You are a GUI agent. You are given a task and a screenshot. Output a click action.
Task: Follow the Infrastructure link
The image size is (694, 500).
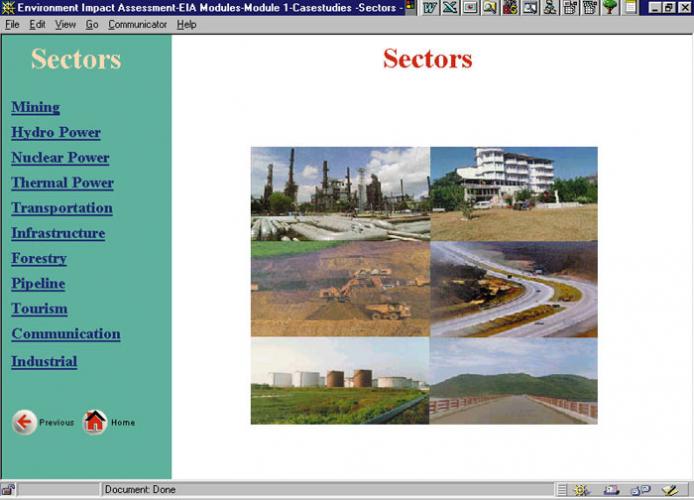[x=58, y=234]
